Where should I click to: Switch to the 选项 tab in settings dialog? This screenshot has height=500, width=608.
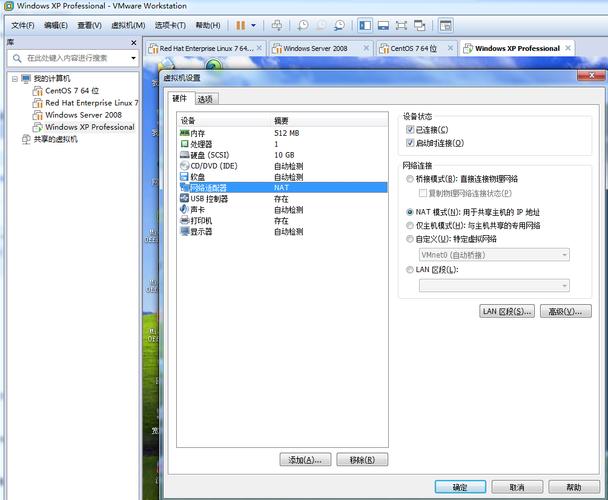pyautogui.click(x=205, y=99)
